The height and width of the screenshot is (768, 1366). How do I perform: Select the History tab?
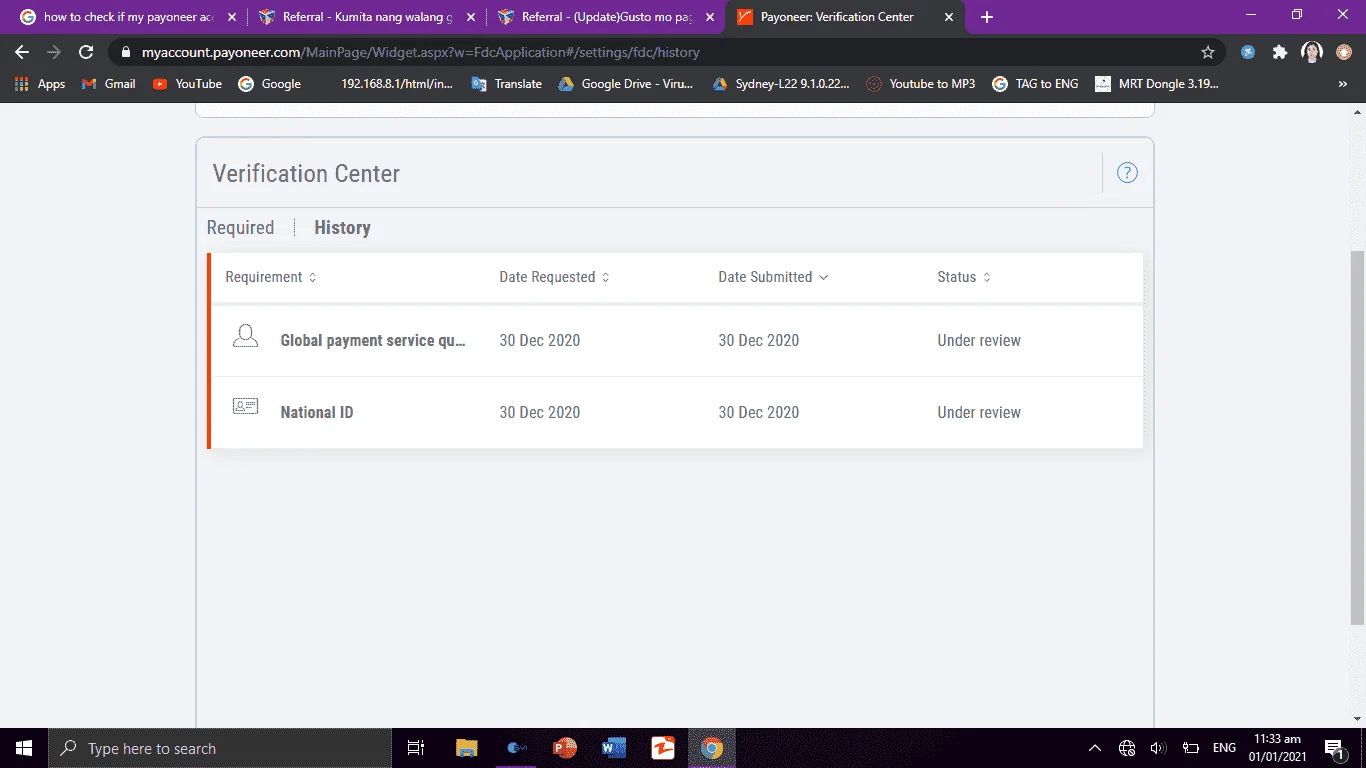[x=342, y=228]
